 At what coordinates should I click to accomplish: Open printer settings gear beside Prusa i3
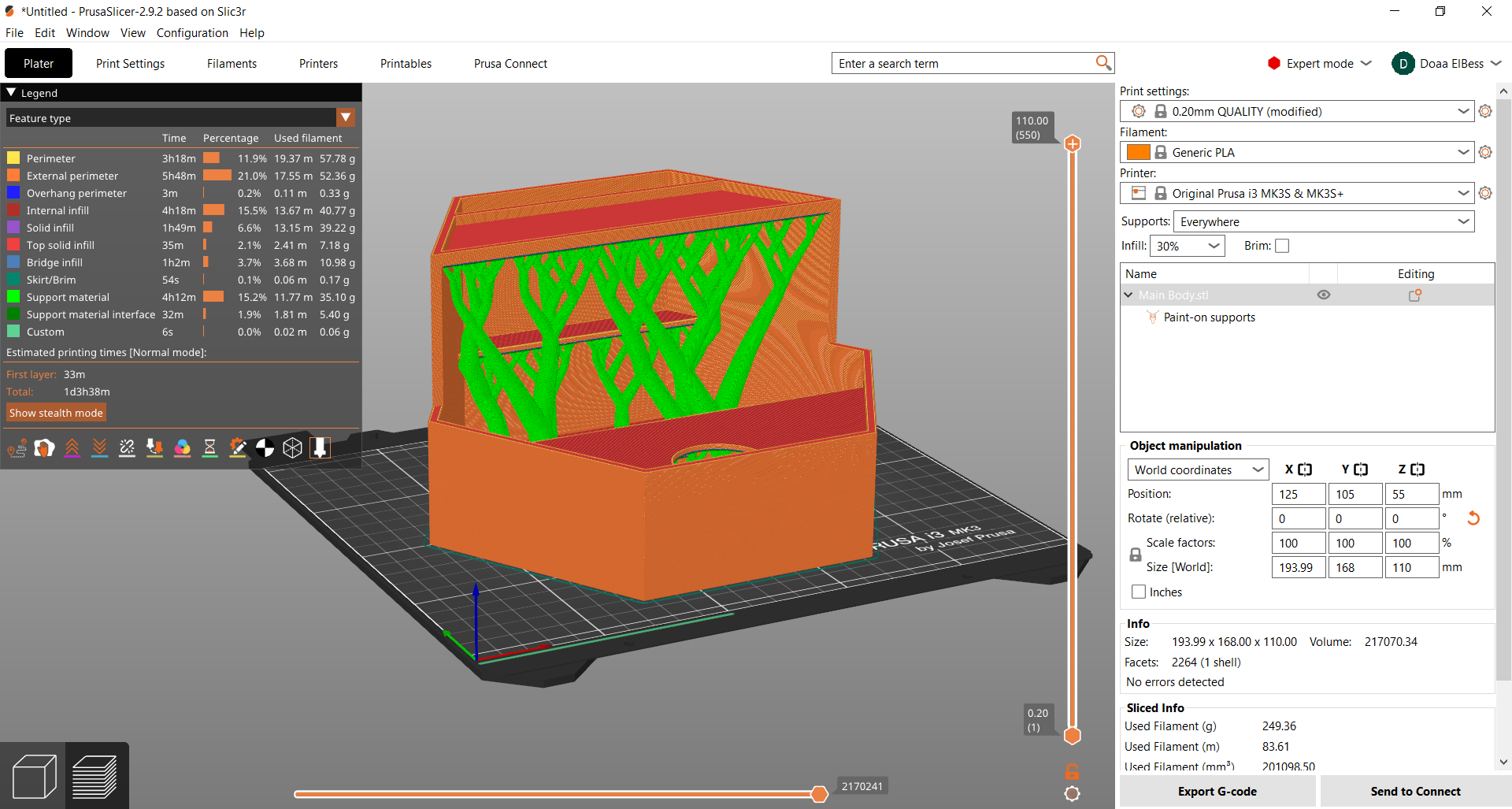pyautogui.click(x=1485, y=193)
